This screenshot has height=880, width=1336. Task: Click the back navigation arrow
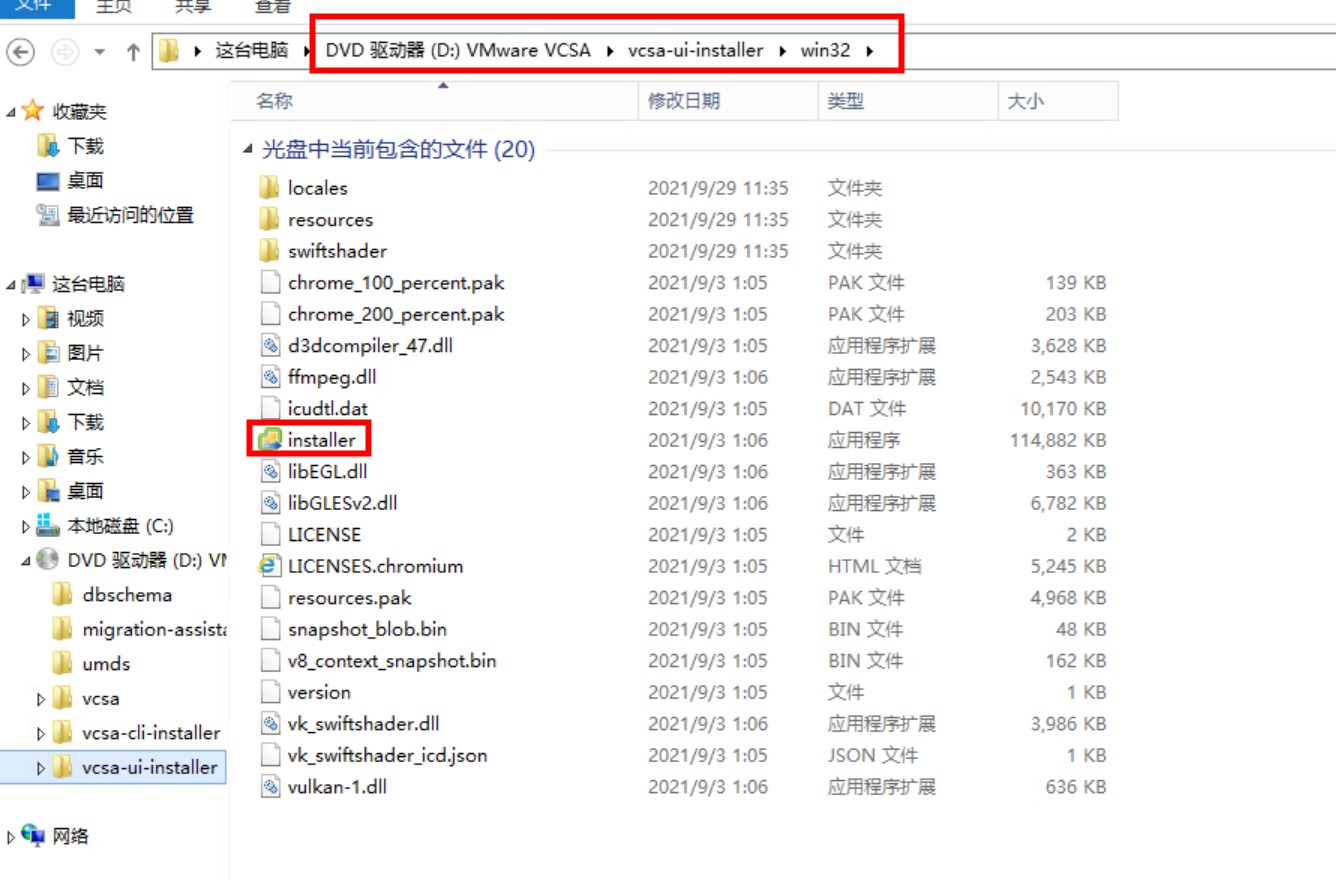21,51
